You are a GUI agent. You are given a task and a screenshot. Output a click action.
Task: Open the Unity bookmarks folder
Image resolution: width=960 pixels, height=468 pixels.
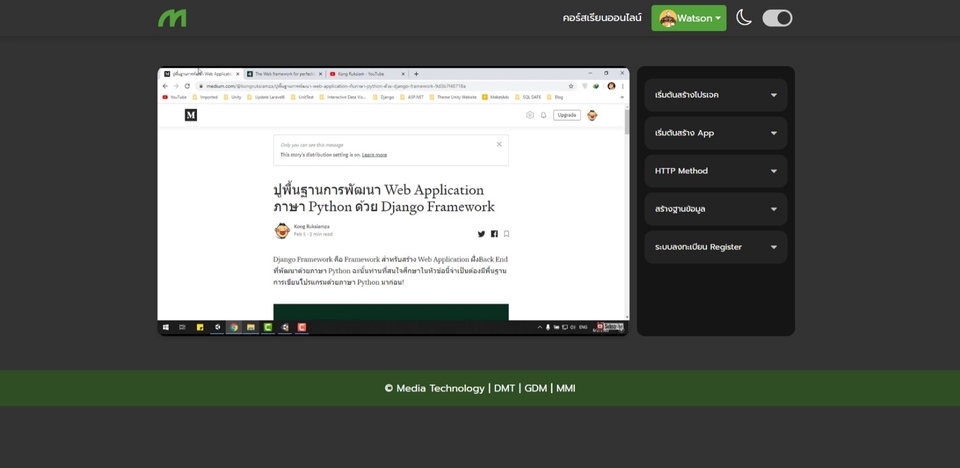(x=233, y=97)
